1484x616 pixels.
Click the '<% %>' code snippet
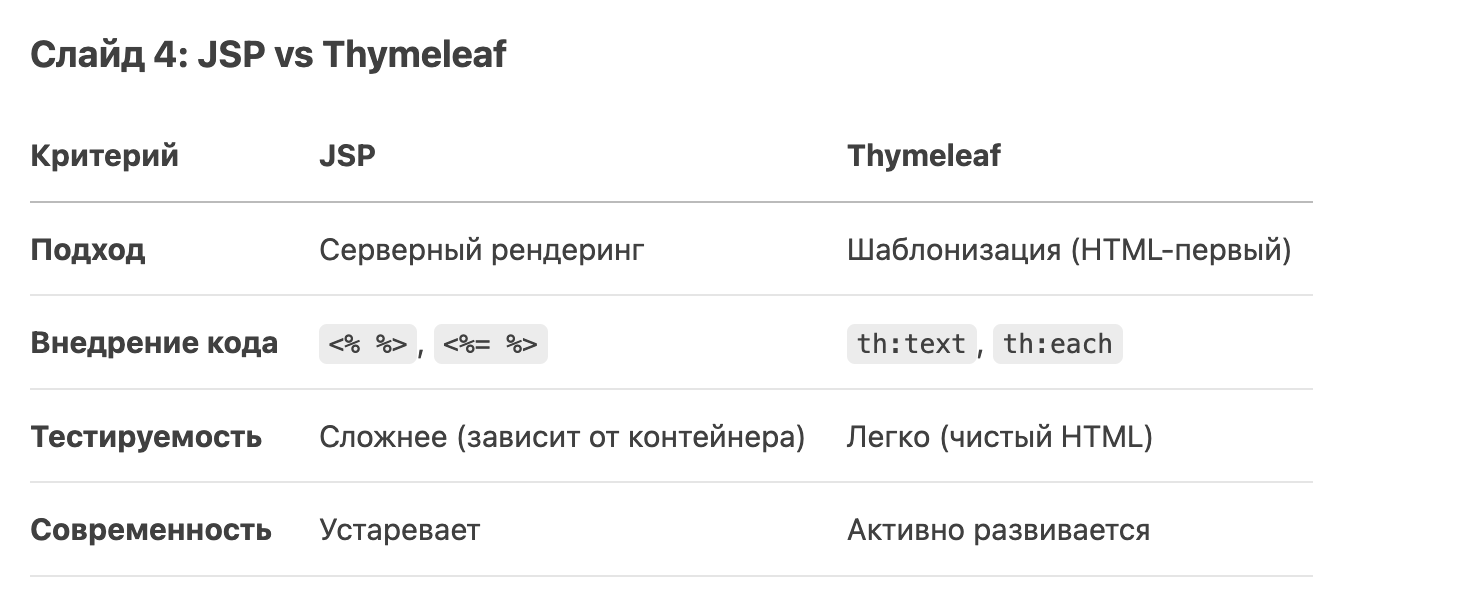(x=367, y=344)
